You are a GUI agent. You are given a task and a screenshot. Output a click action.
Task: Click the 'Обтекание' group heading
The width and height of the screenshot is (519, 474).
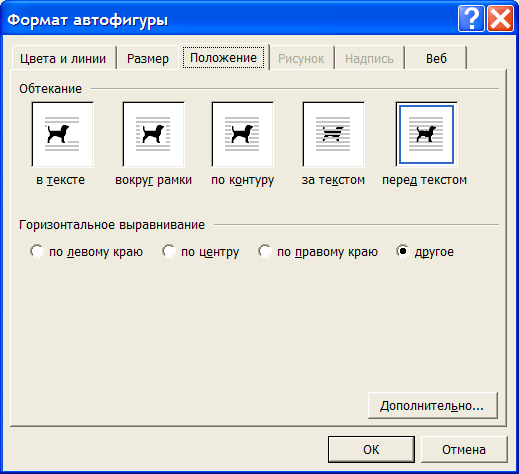point(50,89)
